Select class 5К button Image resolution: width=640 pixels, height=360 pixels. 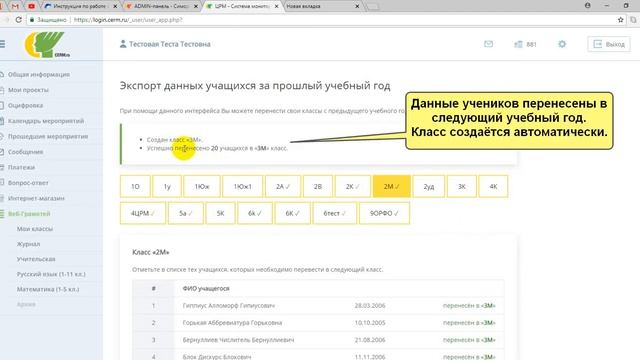[x=220, y=213]
